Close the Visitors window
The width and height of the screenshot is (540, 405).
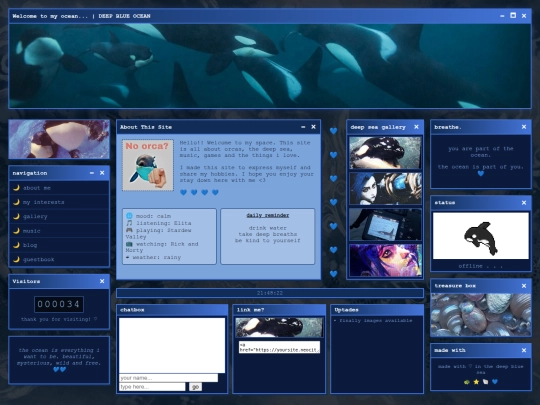coord(102,281)
